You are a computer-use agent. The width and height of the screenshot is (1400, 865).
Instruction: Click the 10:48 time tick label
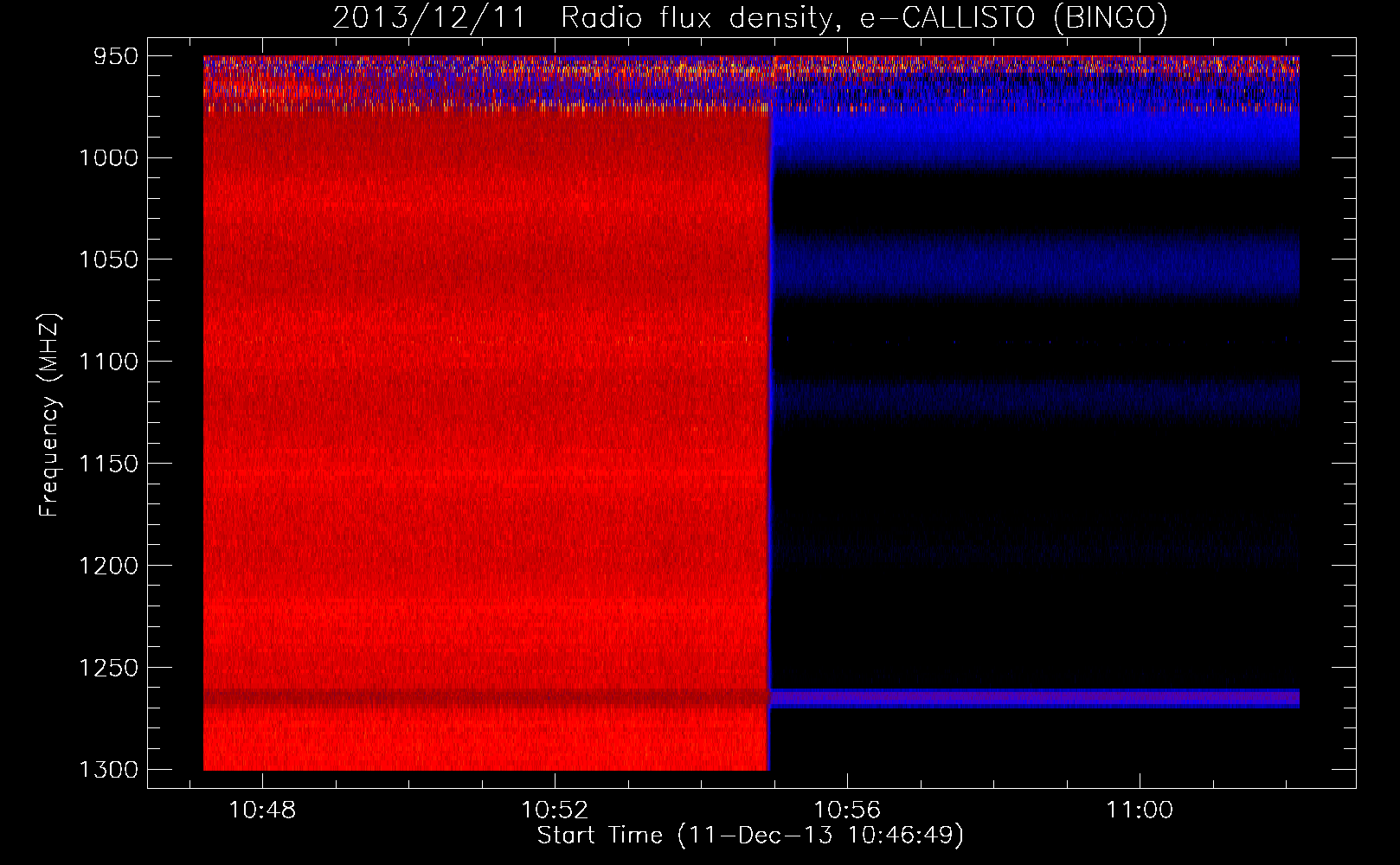[261, 810]
